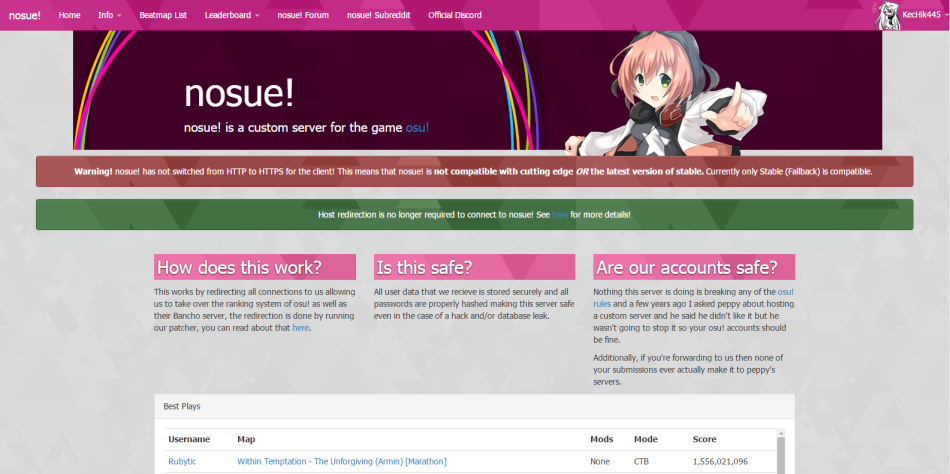This screenshot has width=950, height=474.
Task: Open the Home nav item
Action: 69,15
